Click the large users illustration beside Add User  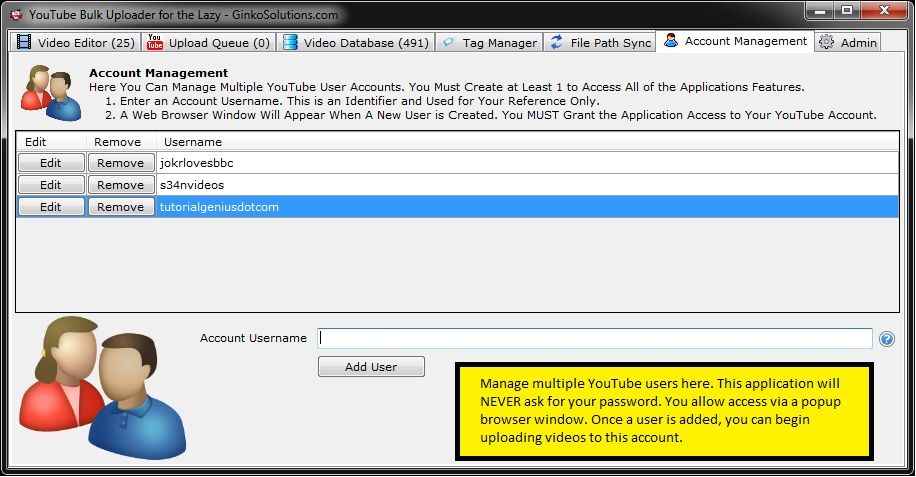click(103, 387)
